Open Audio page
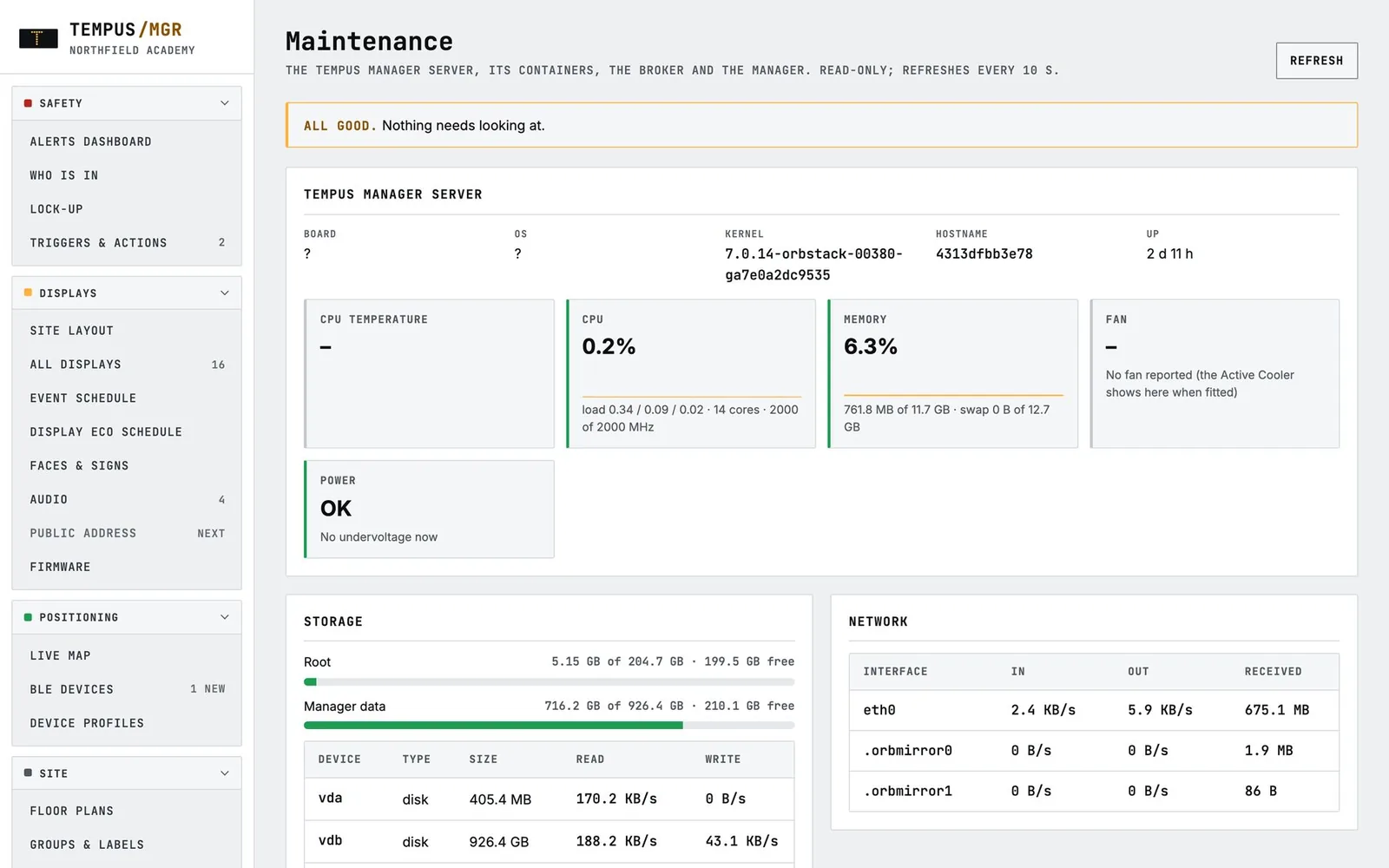The image size is (1389, 868). 127,500
